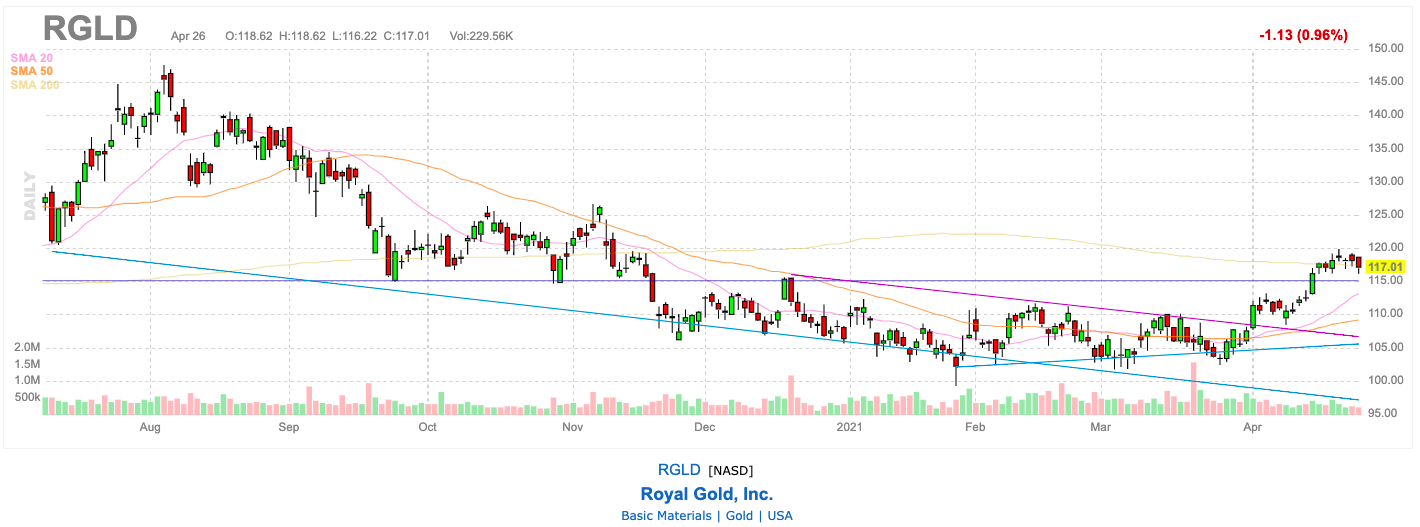
Task: Click the L:116.22 low value
Action: [357, 35]
